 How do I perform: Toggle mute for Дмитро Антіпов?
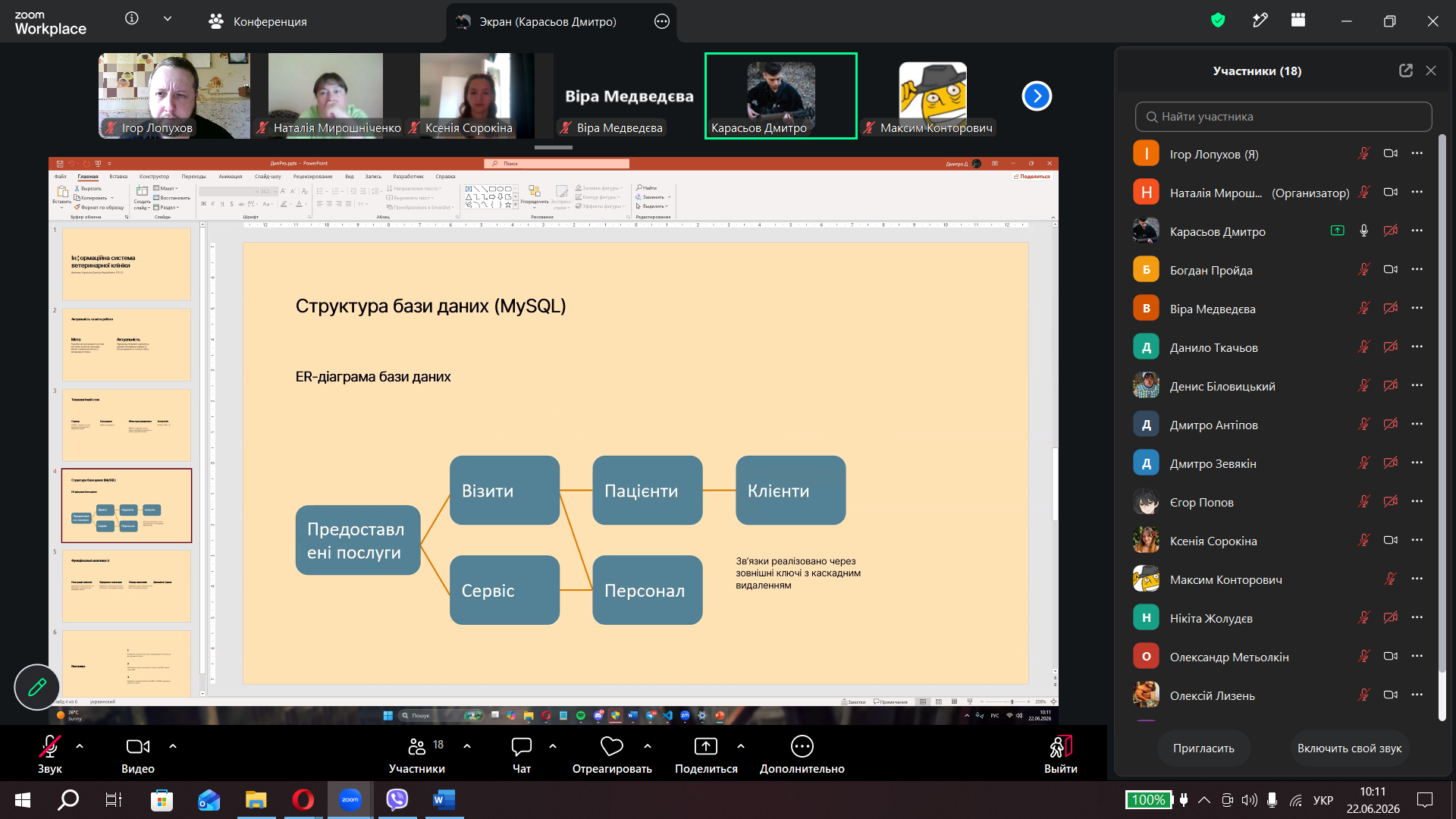click(1363, 425)
